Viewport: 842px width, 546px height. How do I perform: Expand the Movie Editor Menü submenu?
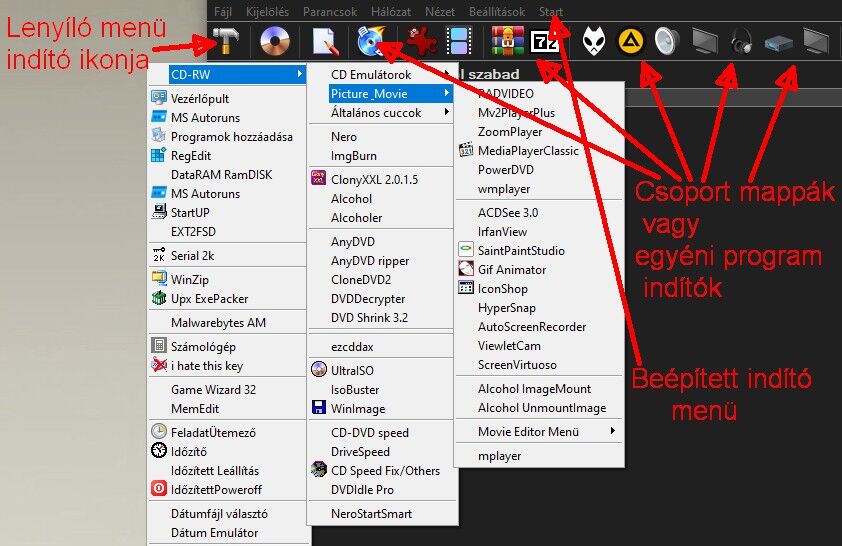tap(539, 432)
